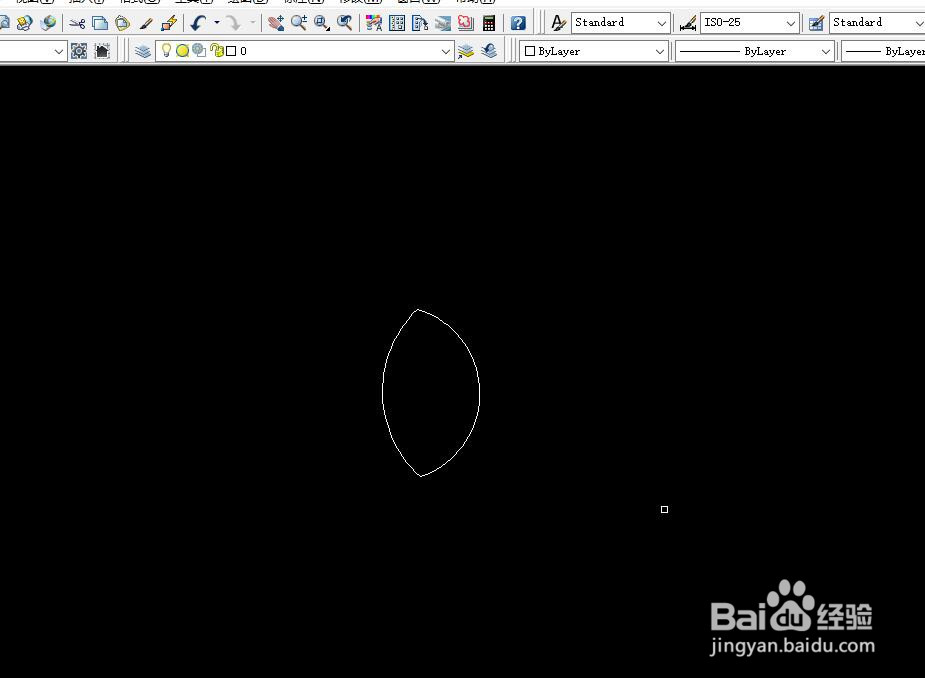Toggle layer 0 freeze in current viewport
The width and height of the screenshot is (925, 678).
coord(199,50)
